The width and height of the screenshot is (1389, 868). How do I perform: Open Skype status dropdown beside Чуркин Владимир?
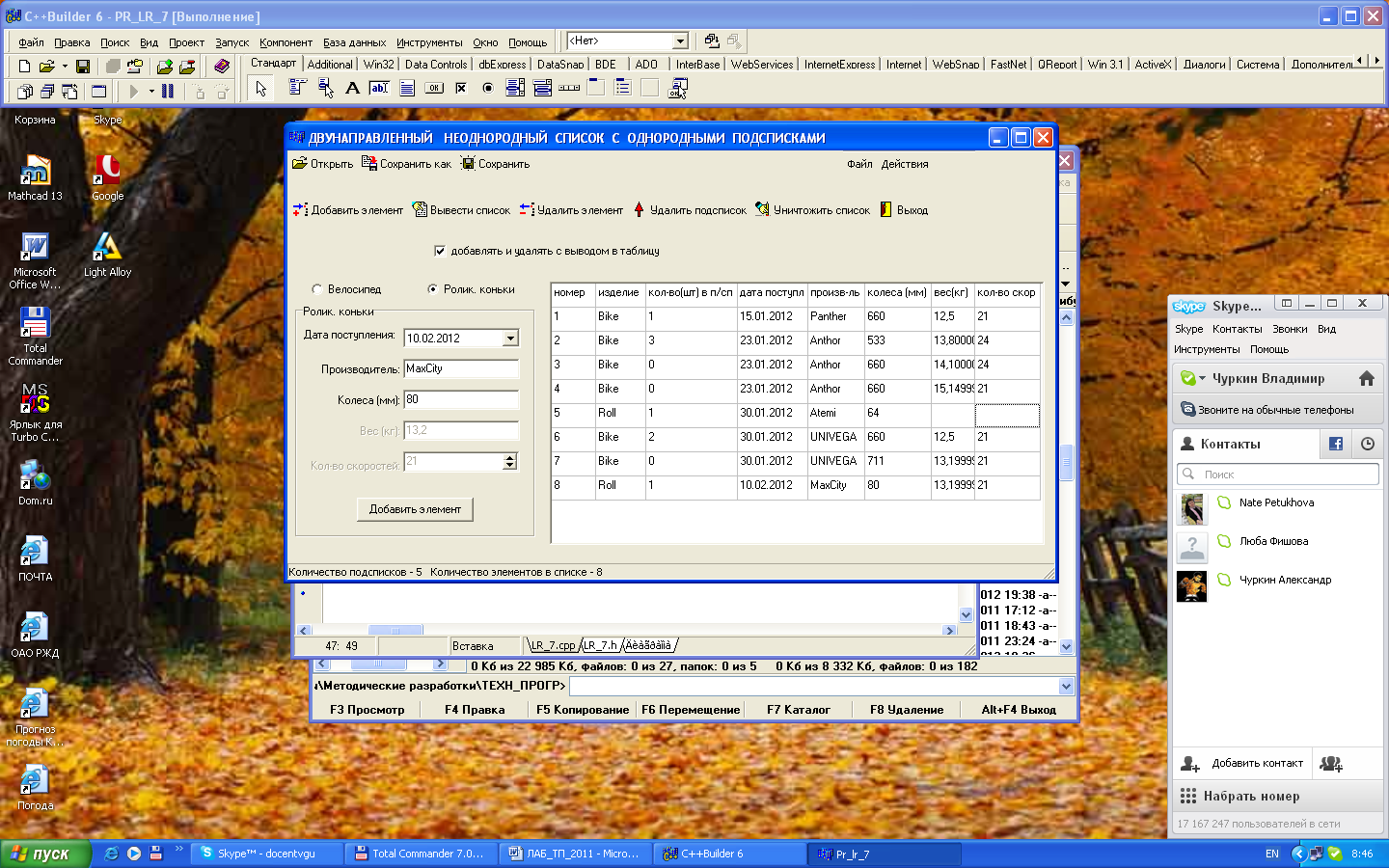(x=1202, y=379)
